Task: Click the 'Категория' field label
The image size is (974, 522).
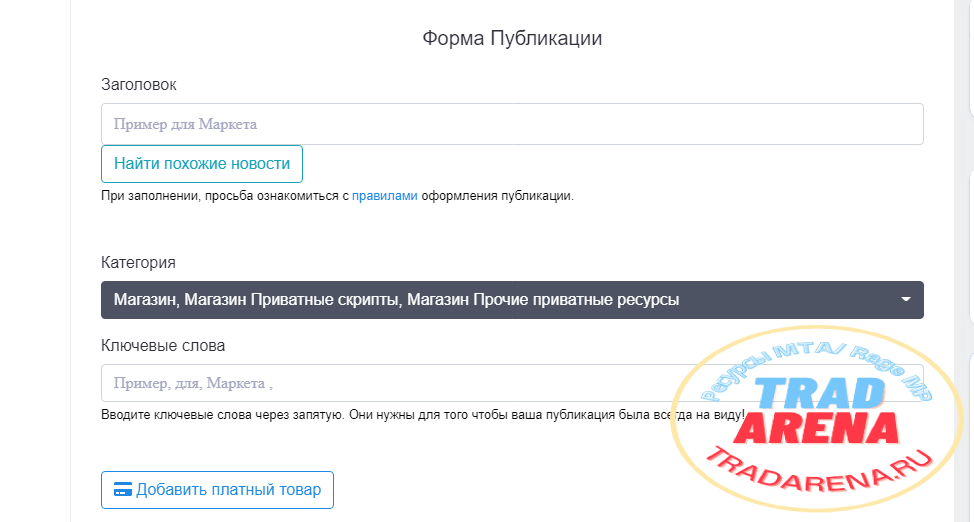Action: coord(138,262)
